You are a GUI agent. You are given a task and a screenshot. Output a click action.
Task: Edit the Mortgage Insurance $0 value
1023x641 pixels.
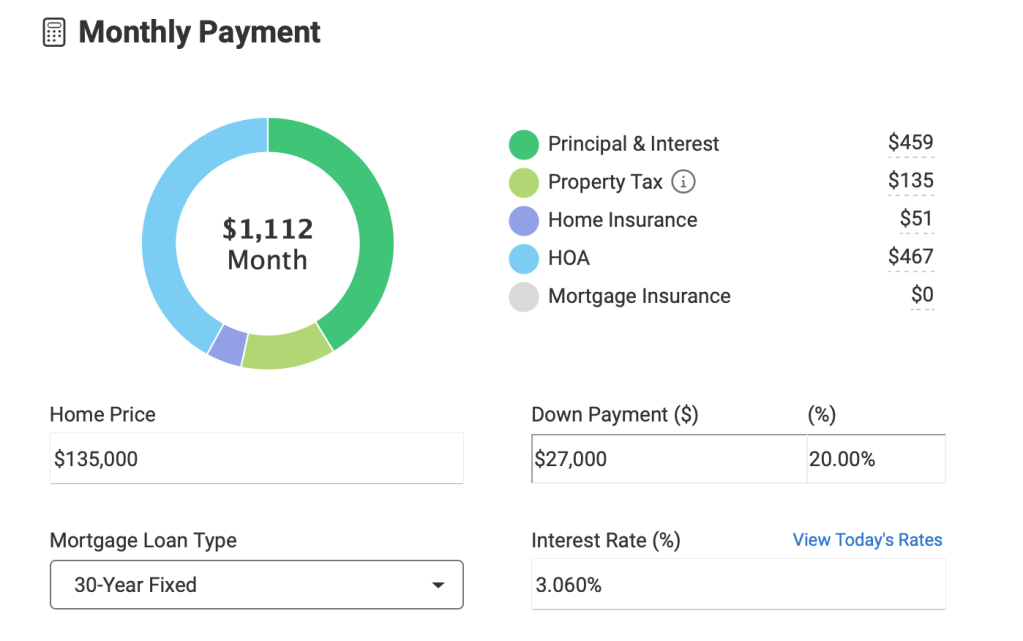(921, 295)
